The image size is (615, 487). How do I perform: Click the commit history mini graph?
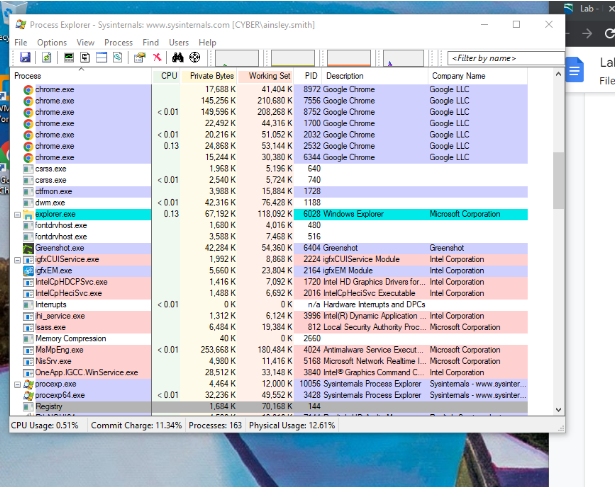click(293, 58)
